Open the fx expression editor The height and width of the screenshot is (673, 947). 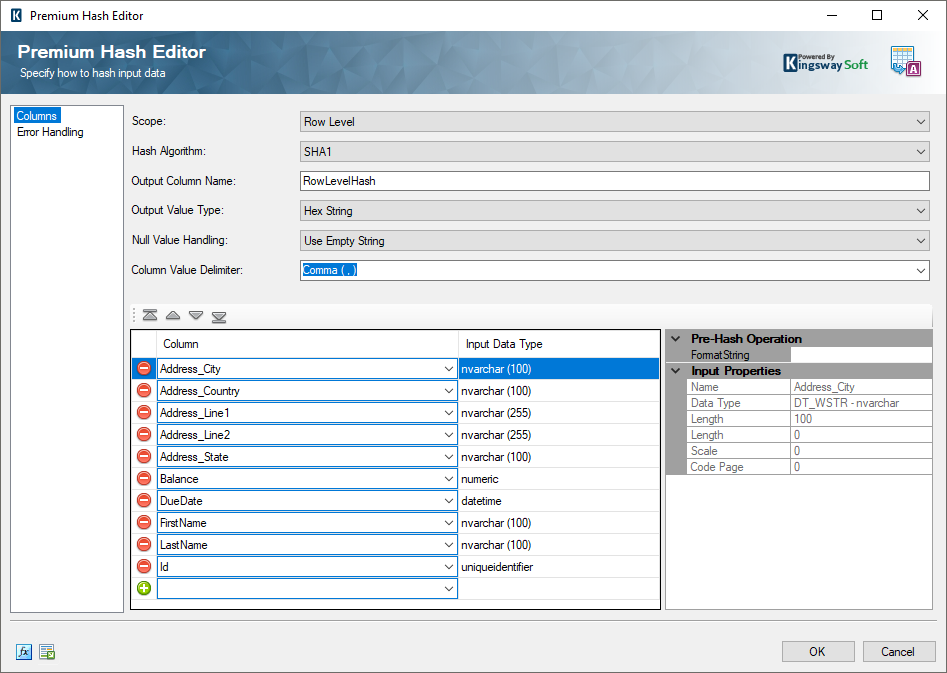click(23, 651)
